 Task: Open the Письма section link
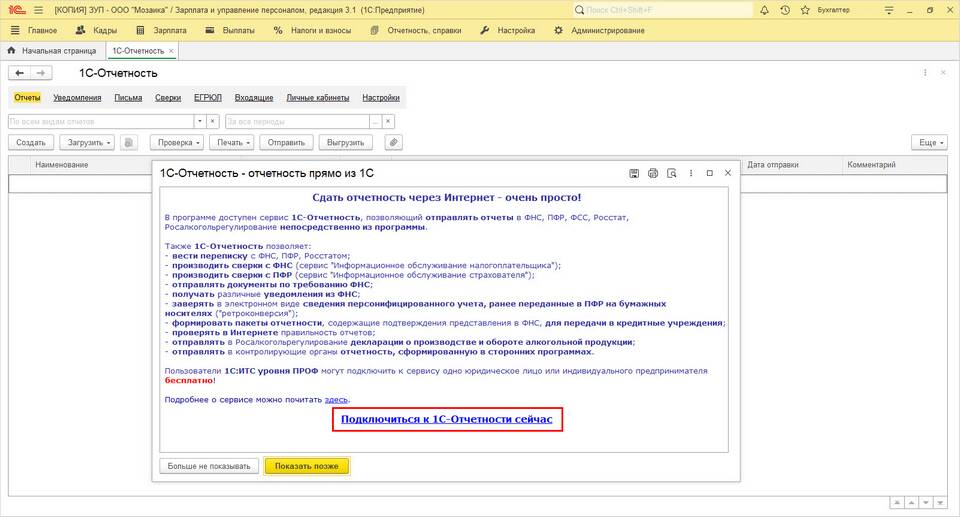(x=128, y=97)
